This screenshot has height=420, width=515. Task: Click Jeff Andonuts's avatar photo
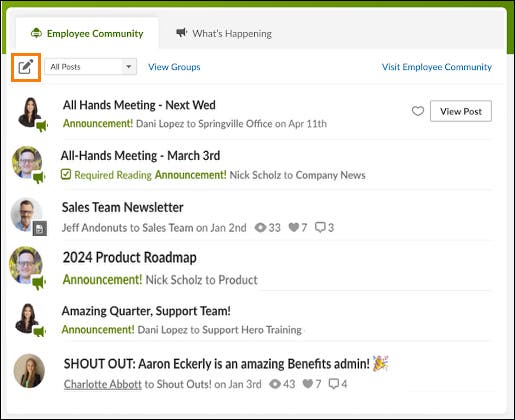[x=25, y=214]
